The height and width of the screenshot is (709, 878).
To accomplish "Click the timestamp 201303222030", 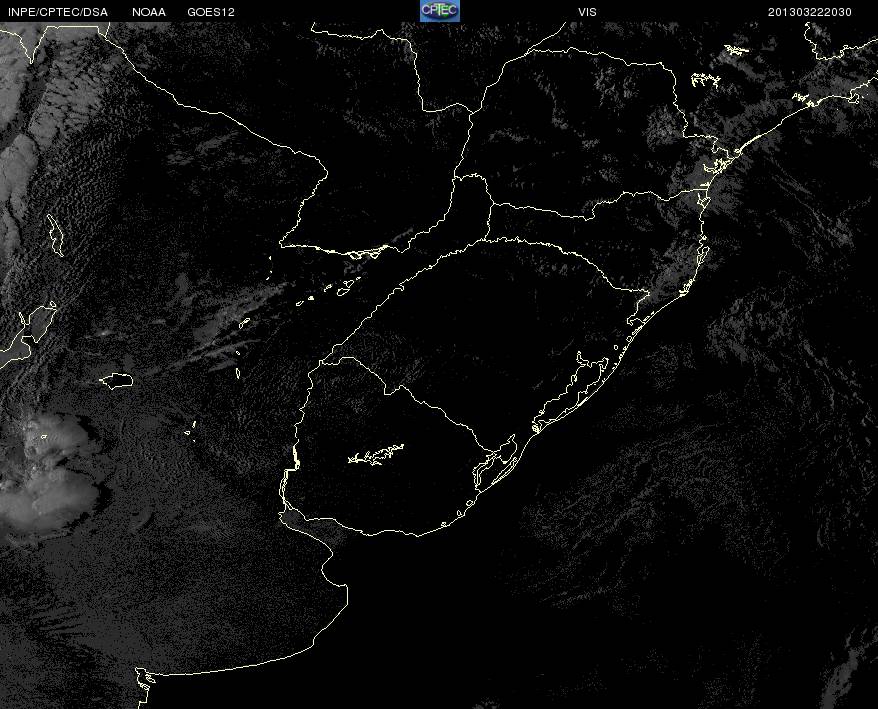I will (810, 12).
